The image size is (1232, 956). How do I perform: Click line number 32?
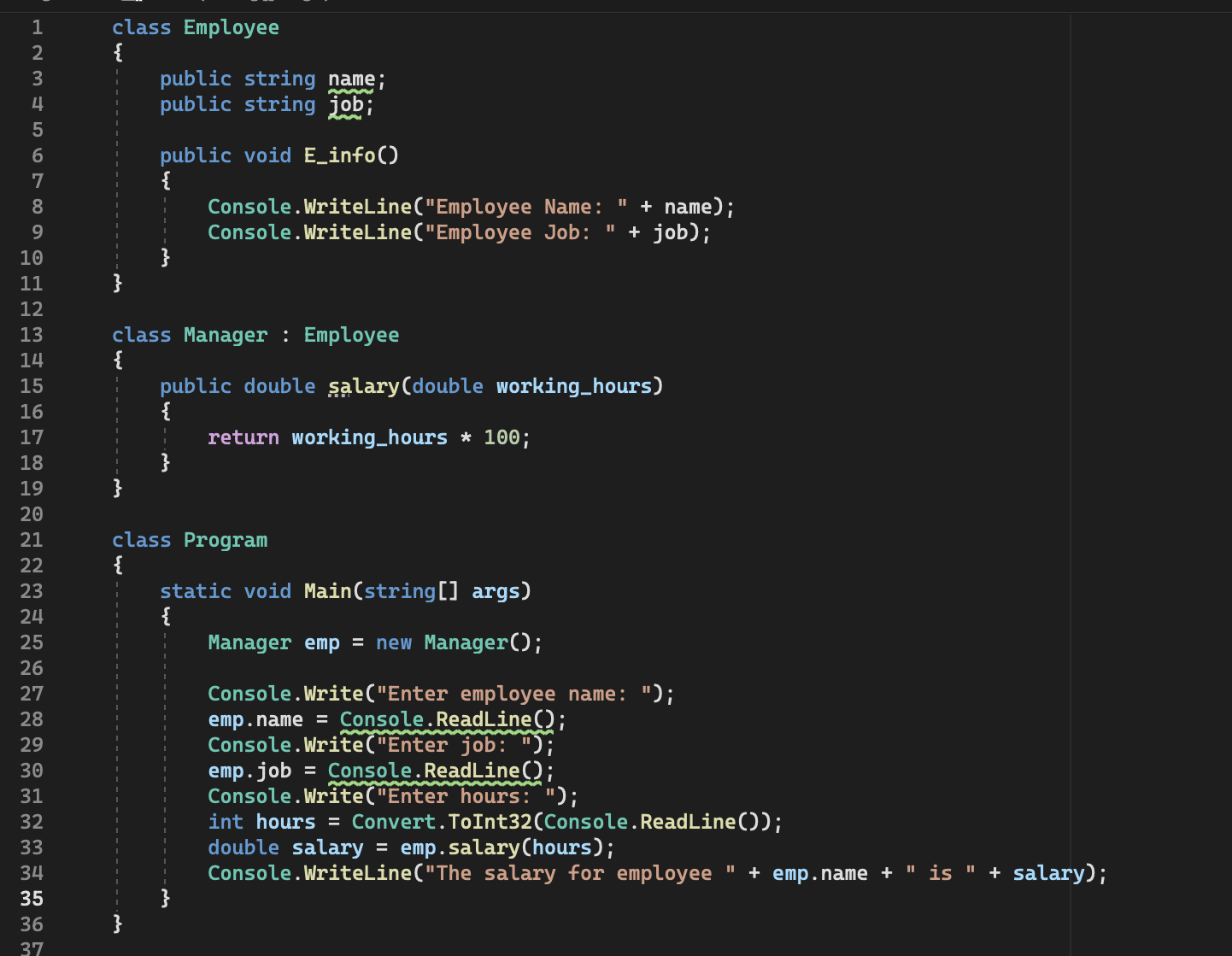point(32,822)
